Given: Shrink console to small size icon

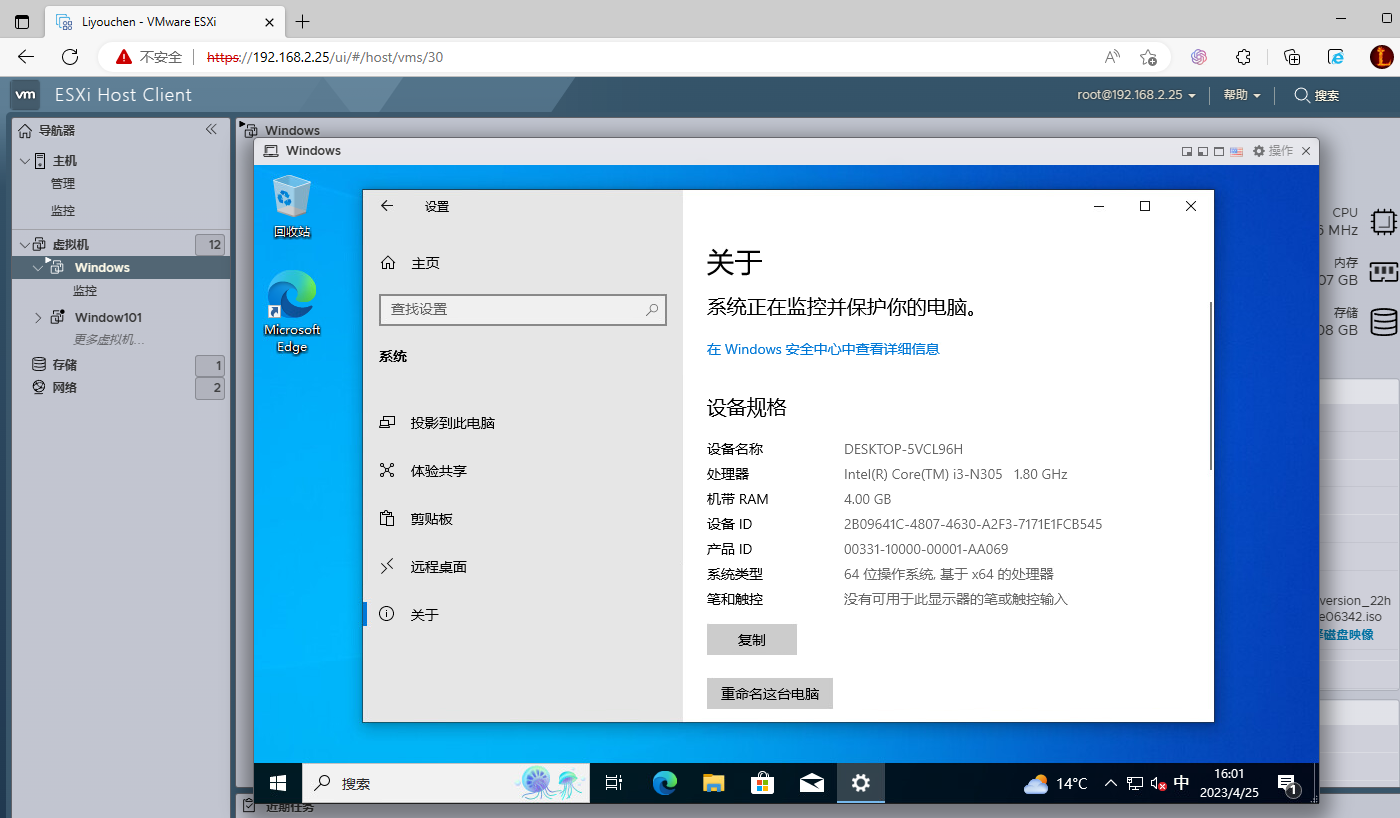Looking at the screenshot, I should 1187,151.
